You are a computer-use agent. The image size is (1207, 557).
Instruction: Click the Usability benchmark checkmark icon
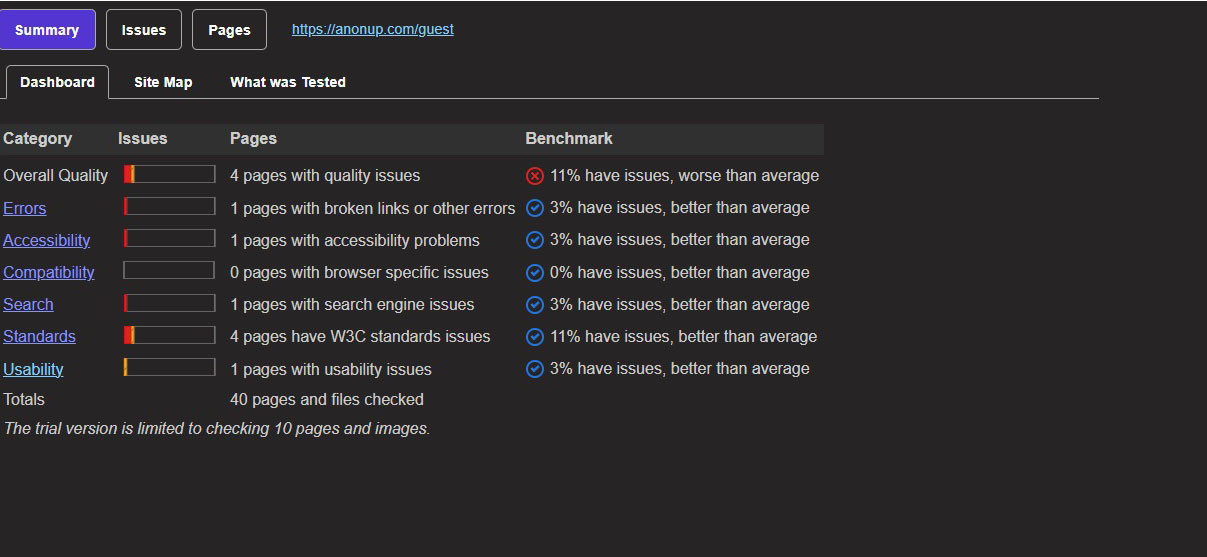(535, 369)
